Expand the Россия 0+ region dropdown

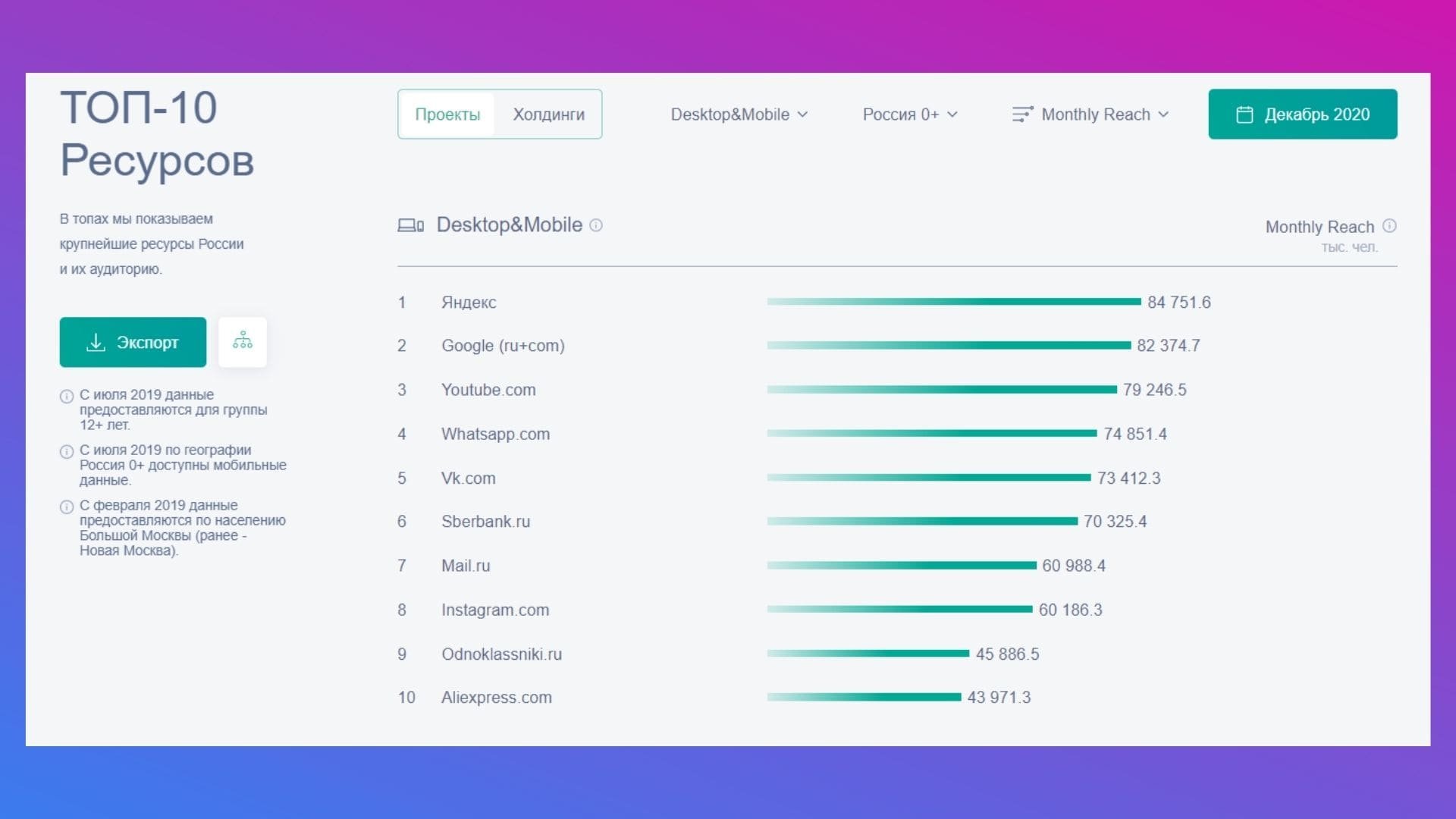[910, 115]
